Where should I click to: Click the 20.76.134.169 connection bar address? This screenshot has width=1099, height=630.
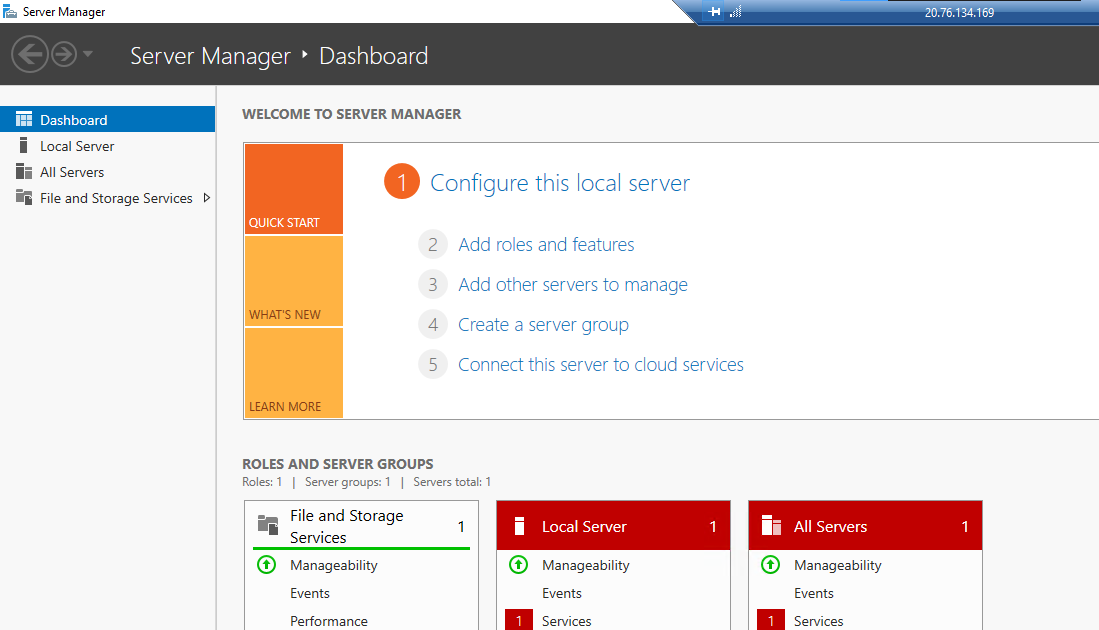[959, 13]
